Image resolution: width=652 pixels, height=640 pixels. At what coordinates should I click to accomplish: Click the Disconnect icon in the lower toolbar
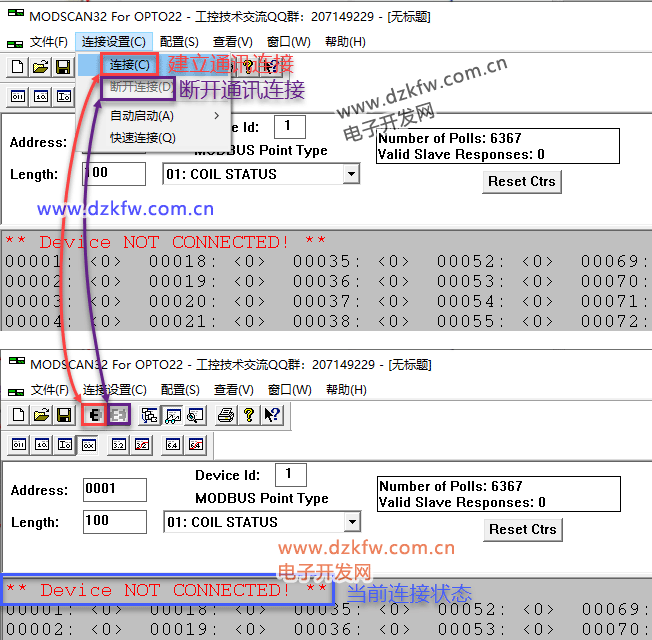point(119,415)
